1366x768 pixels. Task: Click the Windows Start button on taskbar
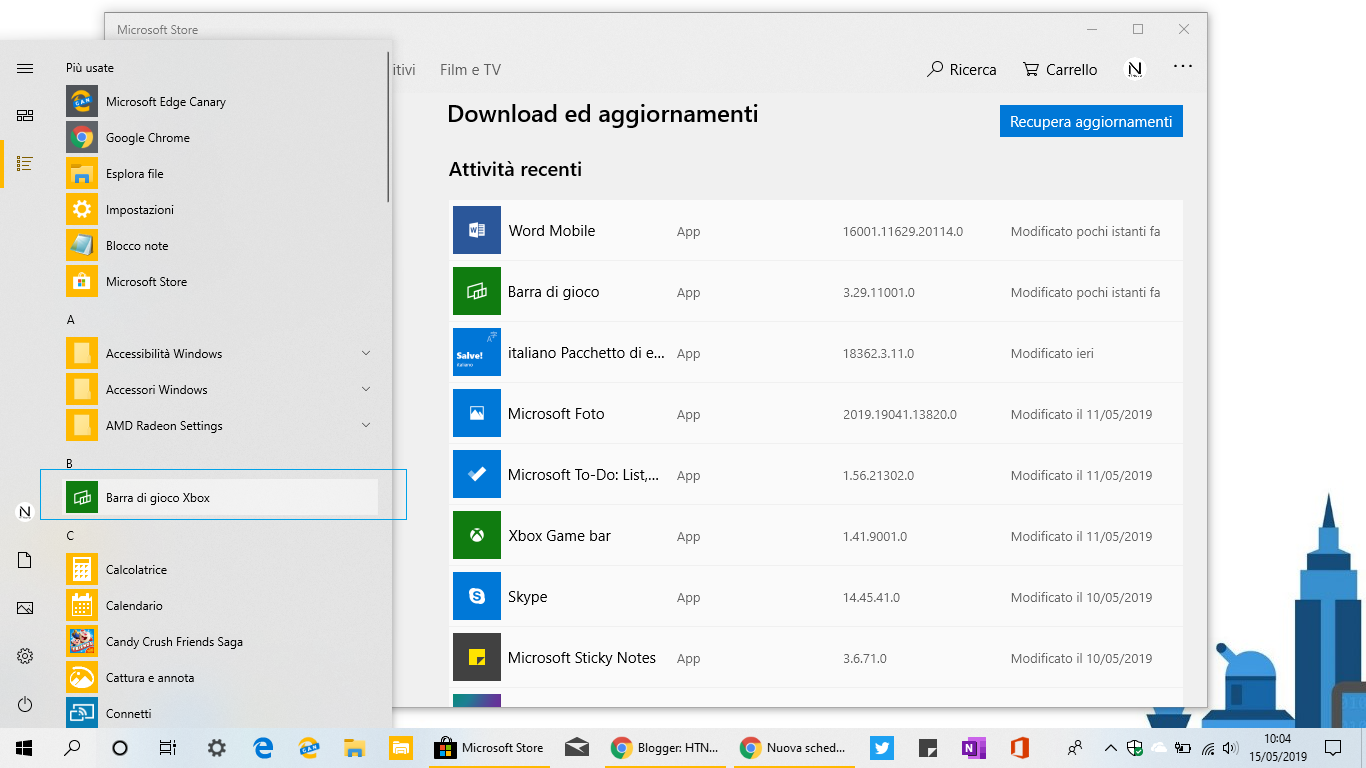tap(24, 747)
